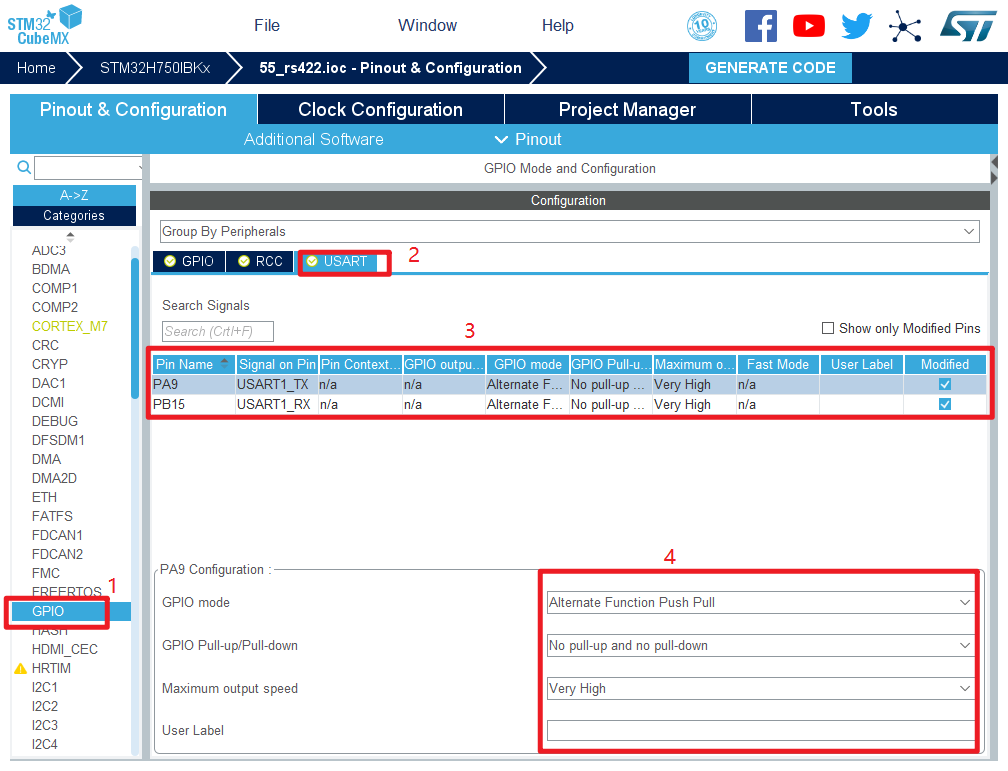The image size is (1008, 771).
Task: Enable Show only Modified Pins checkbox
Action: click(828, 328)
